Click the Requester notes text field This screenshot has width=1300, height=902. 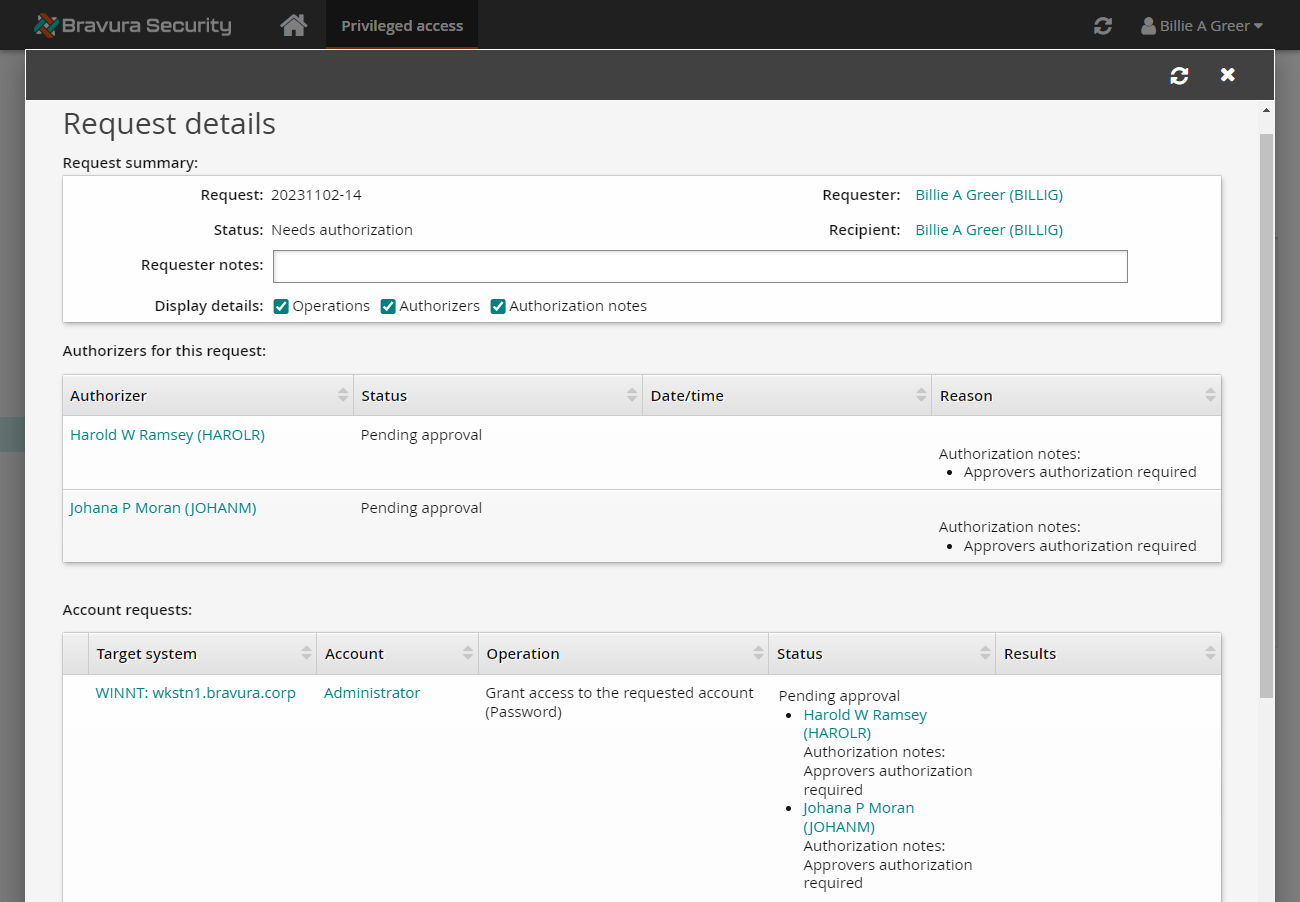pyautogui.click(x=700, y=266)
